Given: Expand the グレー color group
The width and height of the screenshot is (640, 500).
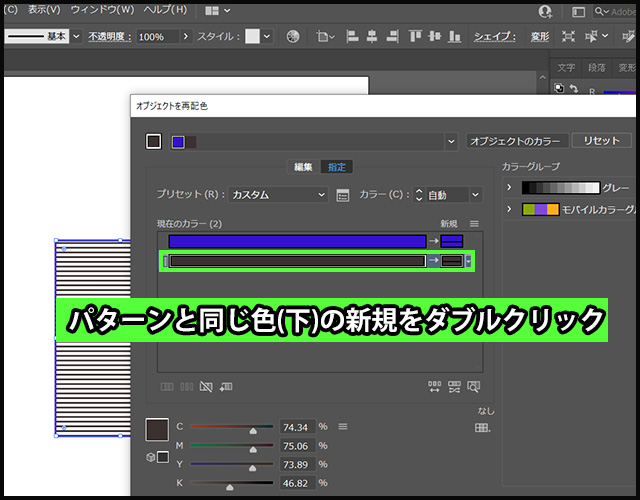Looking at the screenshot, I should (509, 187).
